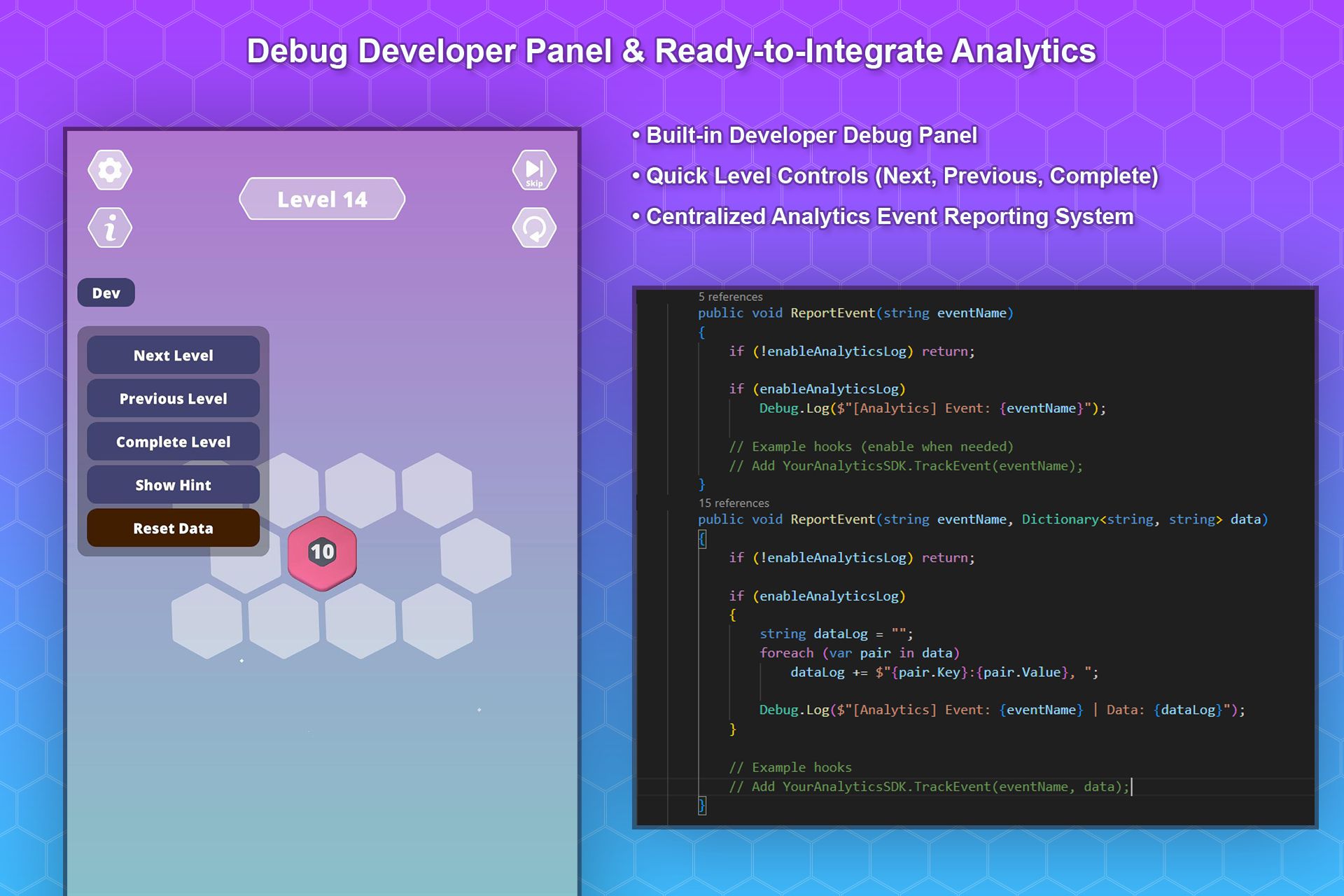Open the "15 references" code lens link
Screen dimensions: 1344x896
[734, 503]
